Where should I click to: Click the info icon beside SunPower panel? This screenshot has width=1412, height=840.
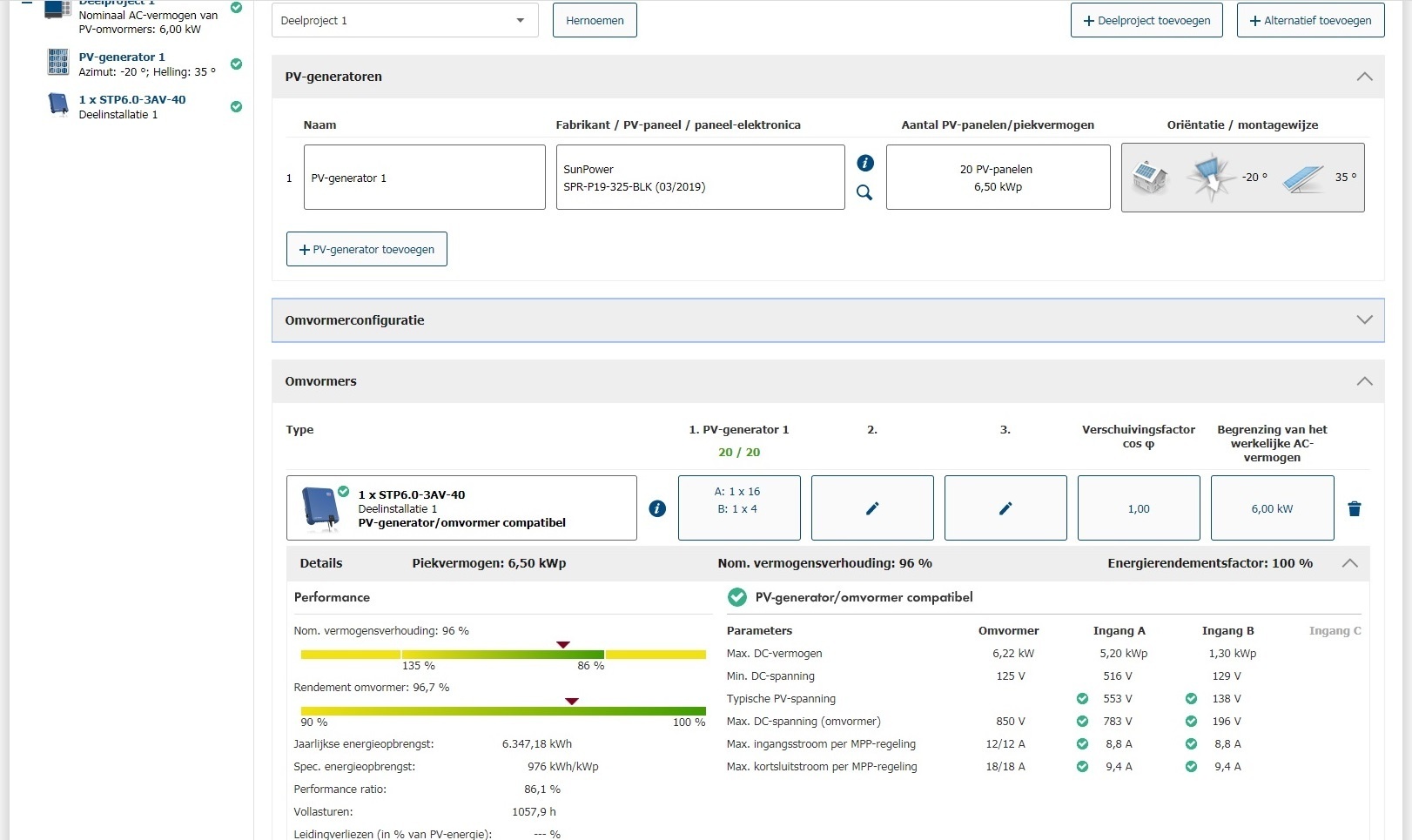pyautogui.click(x=864, y=163)
